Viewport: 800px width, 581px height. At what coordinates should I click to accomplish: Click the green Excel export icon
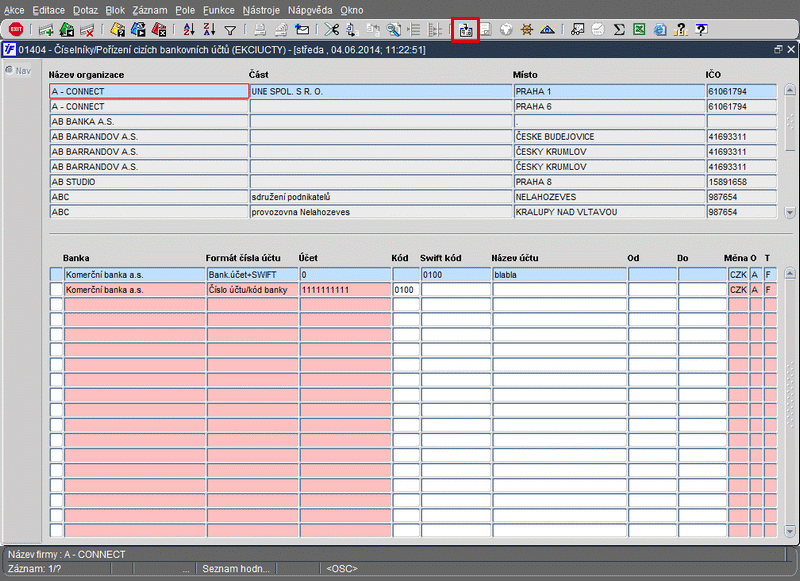[x=639, y=30]
